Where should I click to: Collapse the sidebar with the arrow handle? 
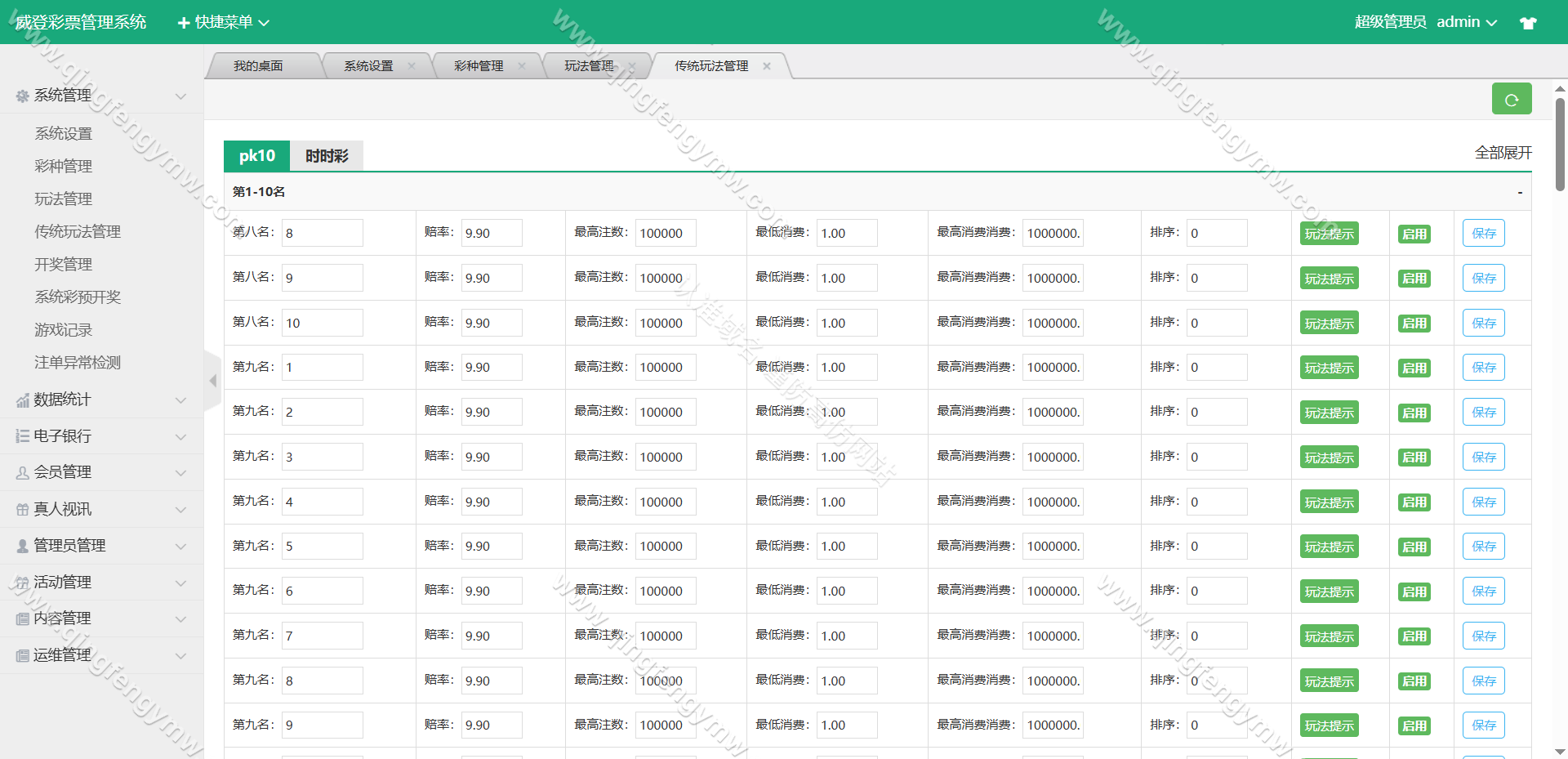click(x=212, y=381)
